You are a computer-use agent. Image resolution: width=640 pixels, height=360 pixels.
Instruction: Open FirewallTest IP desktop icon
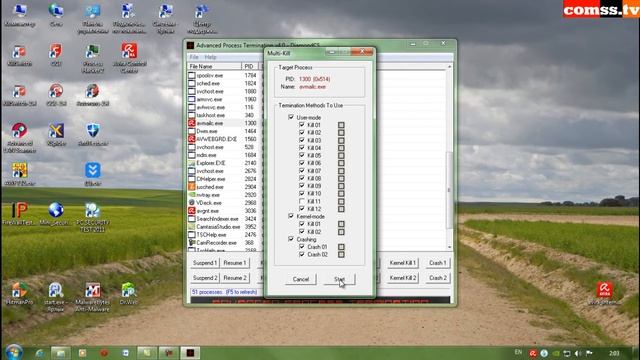(x=18, y=214)
